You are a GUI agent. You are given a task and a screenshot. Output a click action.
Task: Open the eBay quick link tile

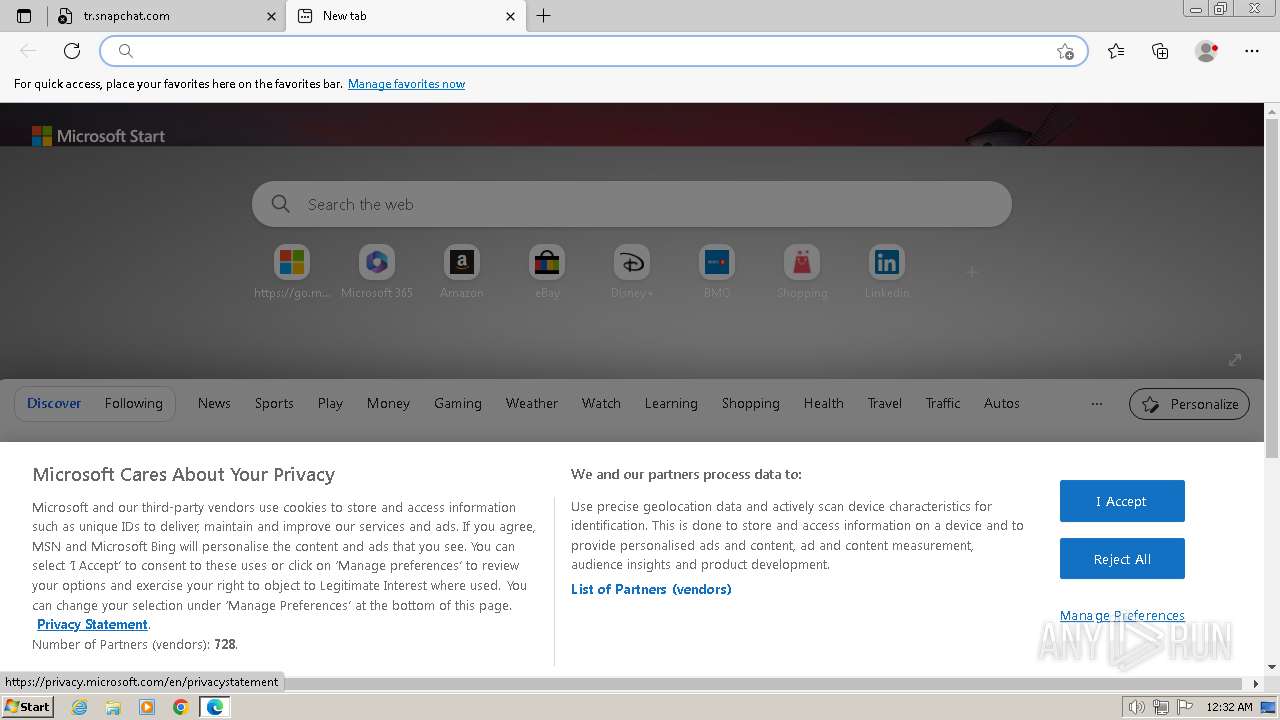pos(547,272)
